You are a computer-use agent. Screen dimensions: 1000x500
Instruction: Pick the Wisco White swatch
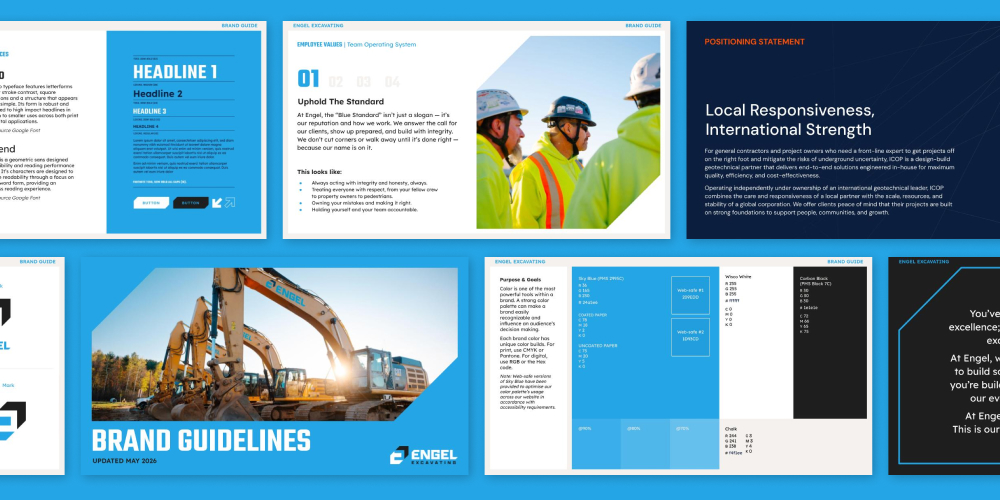pyautogui.click(x=756, y=342)
